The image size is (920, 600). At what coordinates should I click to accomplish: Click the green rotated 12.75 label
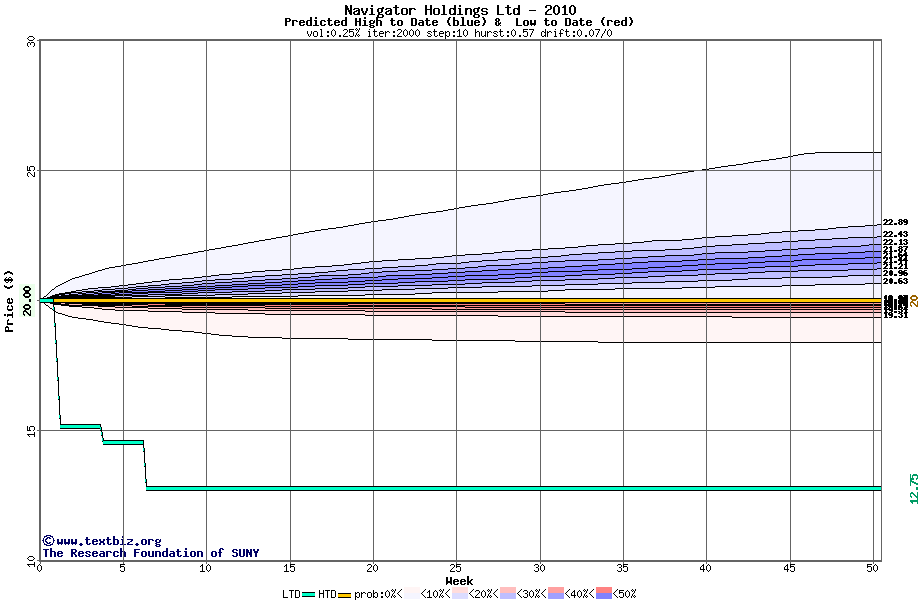914,489
